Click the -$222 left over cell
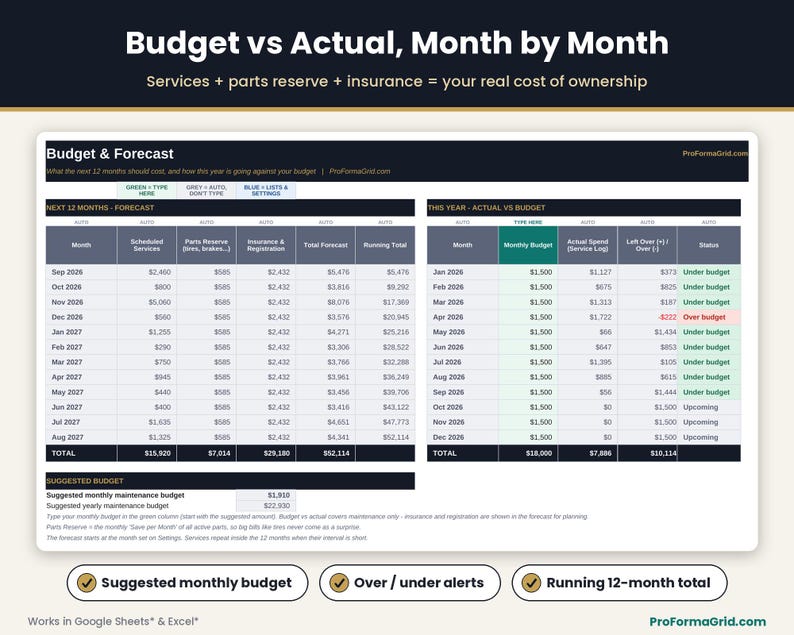 point(647,317)
